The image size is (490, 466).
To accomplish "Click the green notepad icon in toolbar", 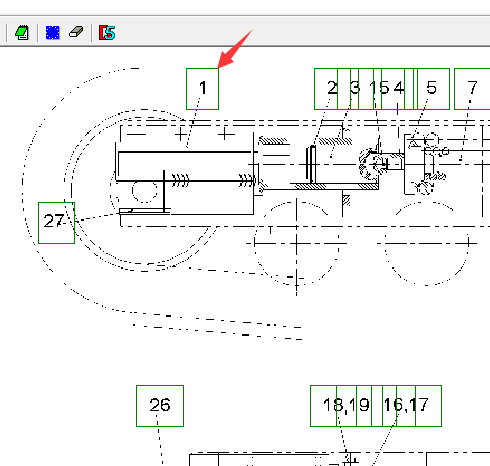I will pos(22,33).
